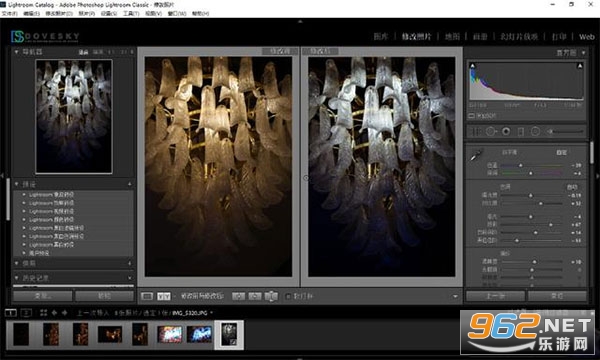Clear history with the X icon
The width and height of the screenshot is (600, 360).
coord(130,278)
